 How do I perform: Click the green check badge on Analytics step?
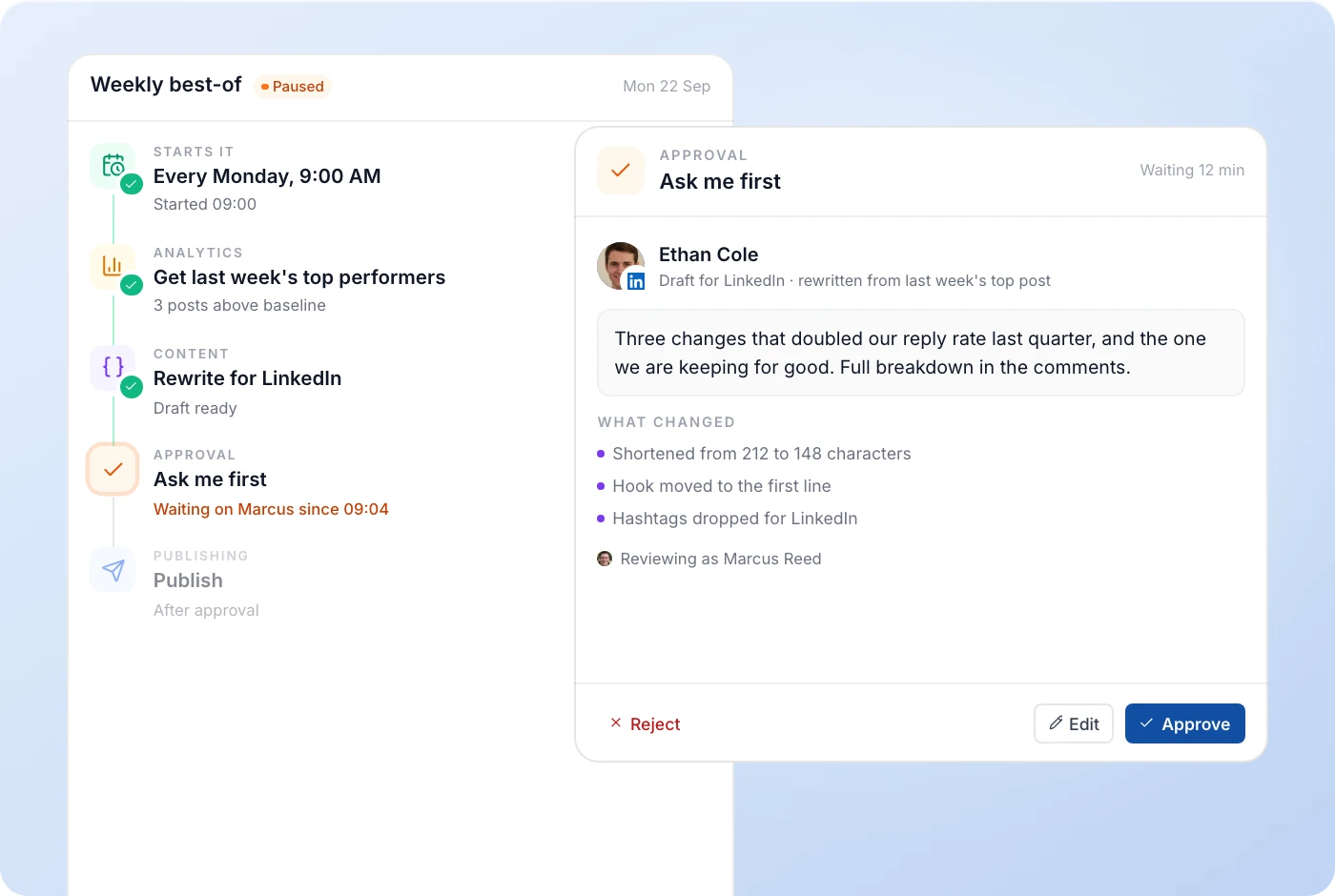pos(132,285)
